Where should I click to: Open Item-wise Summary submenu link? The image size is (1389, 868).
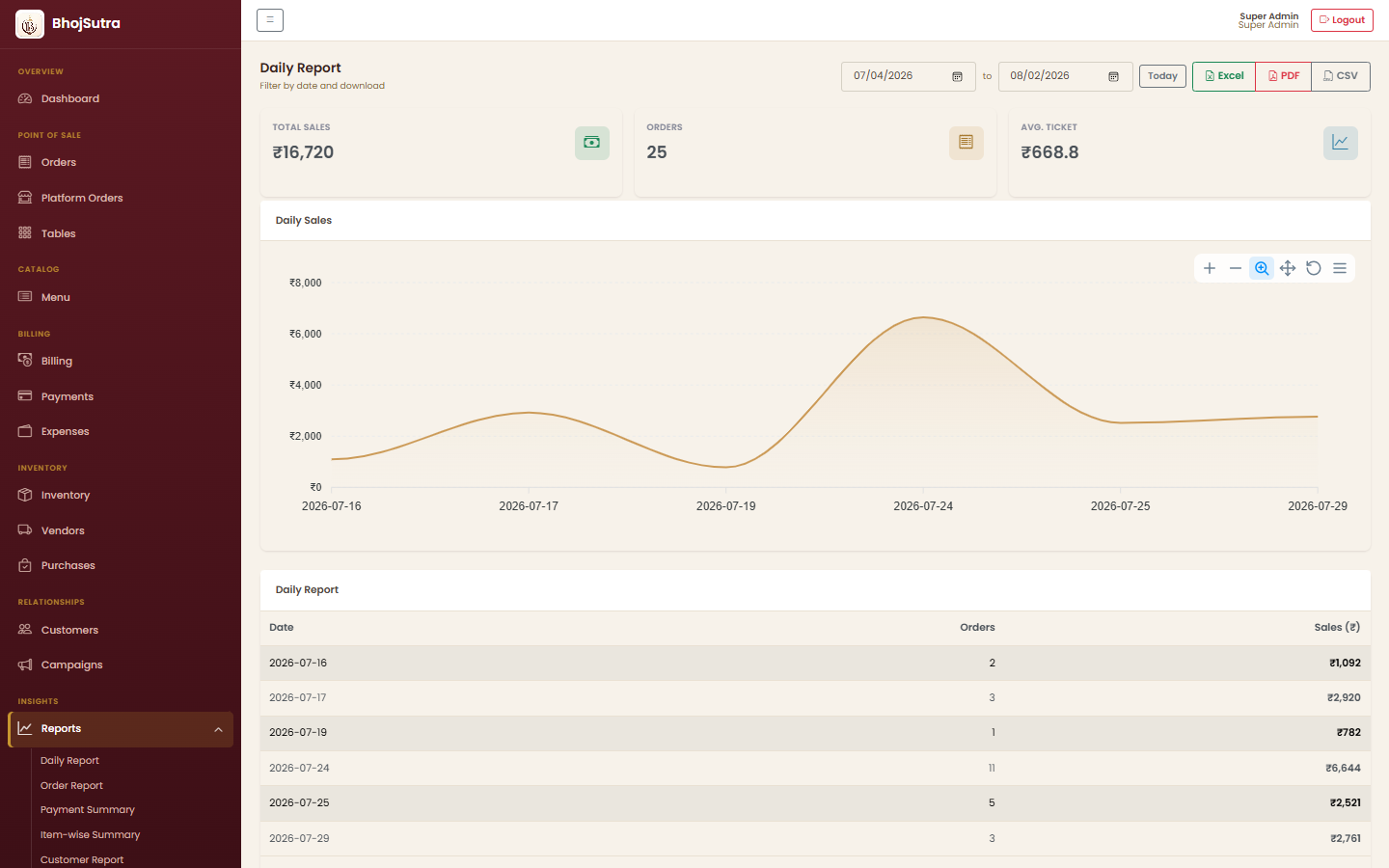90,835
